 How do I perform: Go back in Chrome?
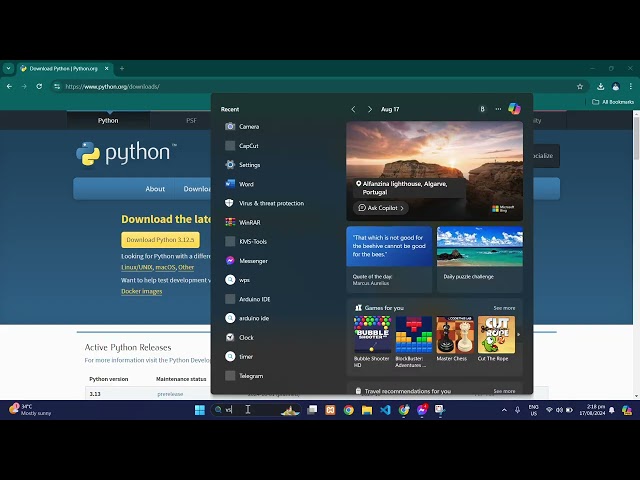click(x=9, y=87)
